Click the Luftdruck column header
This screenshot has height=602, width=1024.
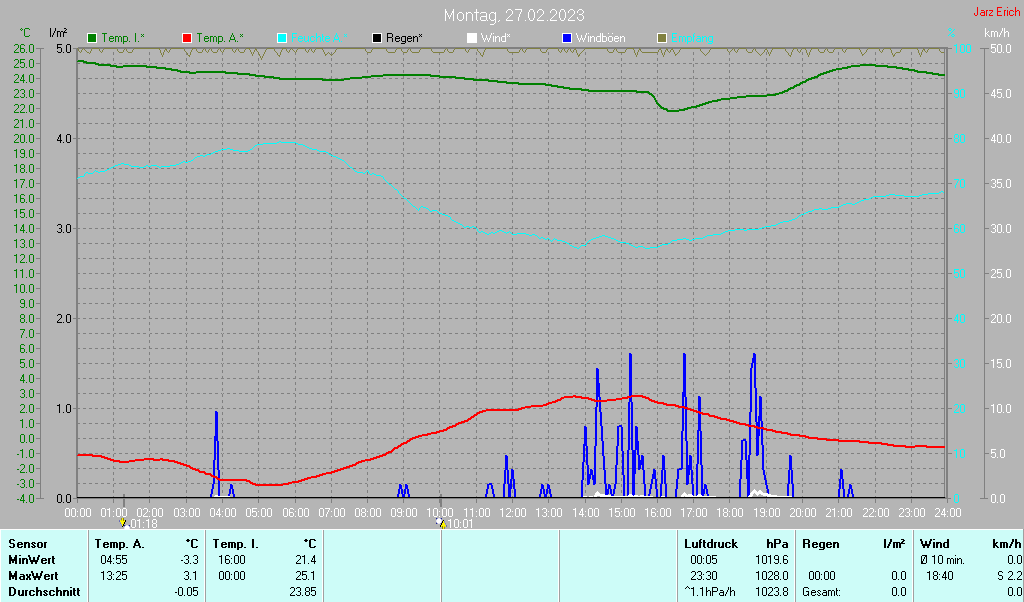click(710, 543)
